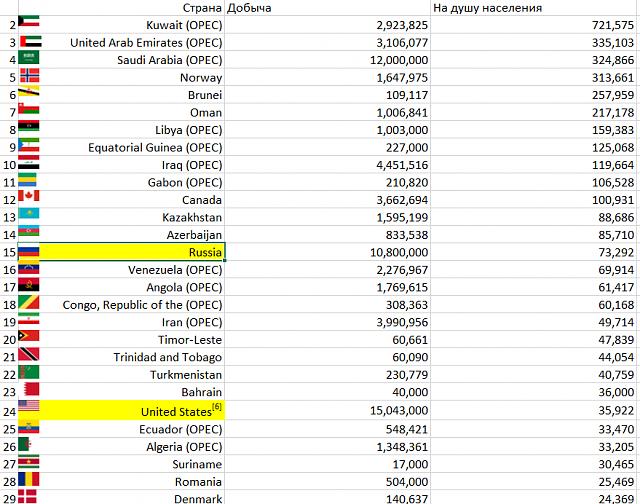Viewport: 640px width, 504px height.
Task: Select cell with value 10,800,000
Action: click(x=327, y=252)
